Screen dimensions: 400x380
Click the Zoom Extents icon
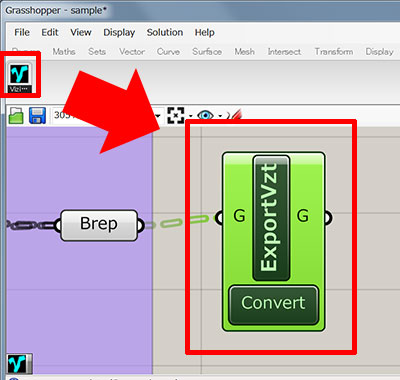tap(176, 116)
